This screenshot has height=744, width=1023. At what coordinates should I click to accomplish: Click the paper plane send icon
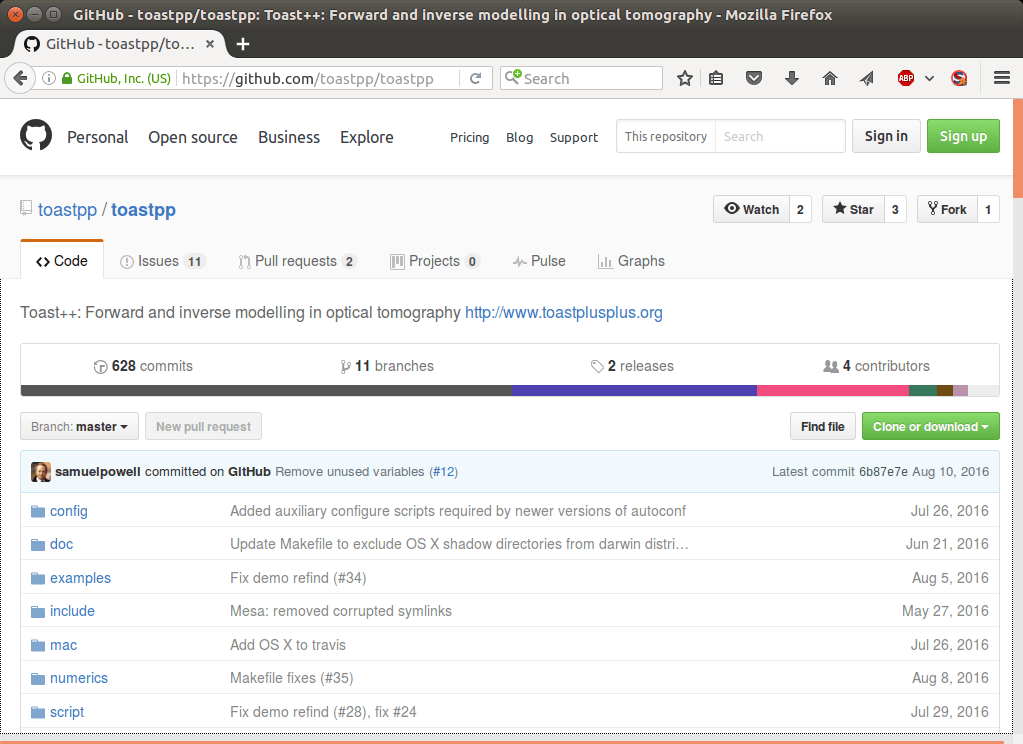point(866,78)
